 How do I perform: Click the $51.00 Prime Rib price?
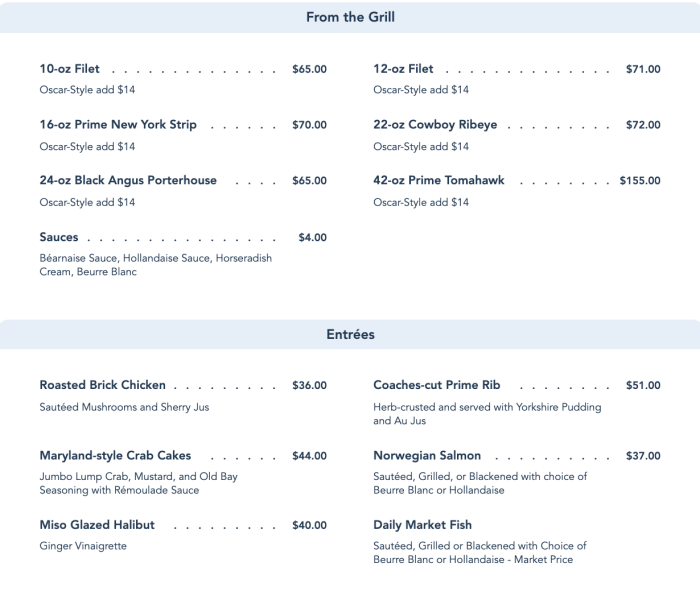(643, 385)
